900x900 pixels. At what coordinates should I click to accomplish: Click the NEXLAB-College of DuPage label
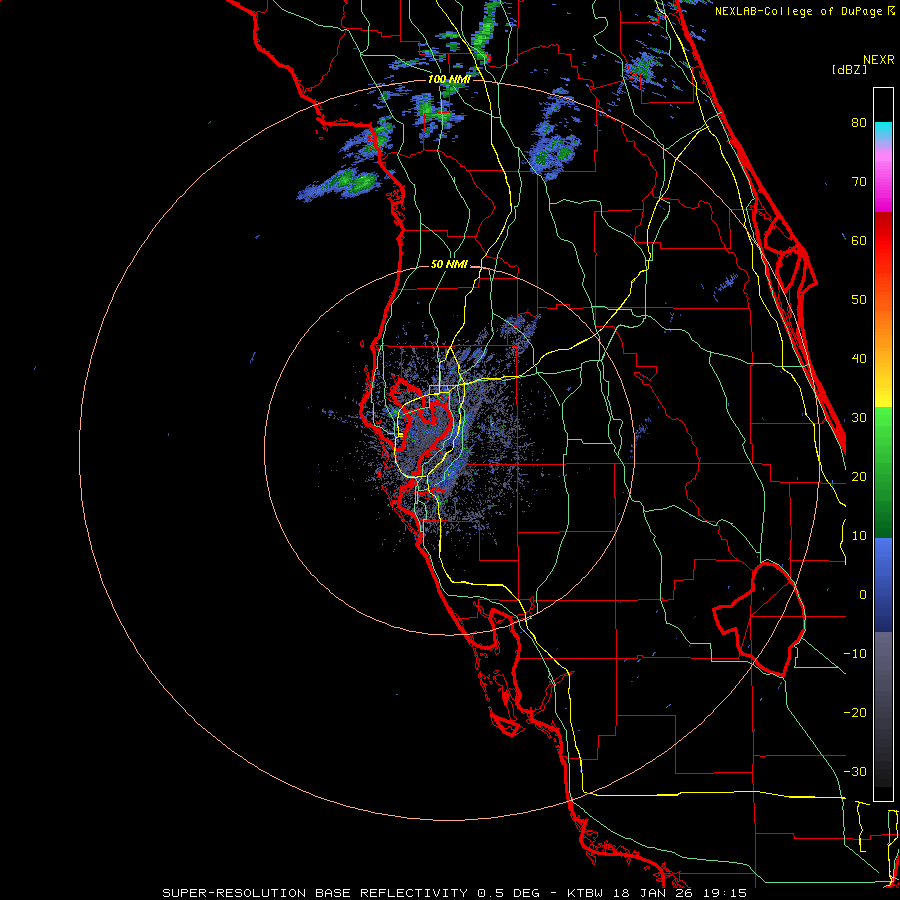pyautogui.click(x=798, y=11)
